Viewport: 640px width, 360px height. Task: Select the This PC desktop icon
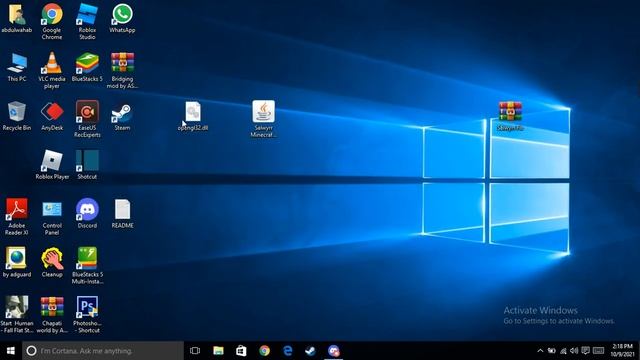click(17, 63)
